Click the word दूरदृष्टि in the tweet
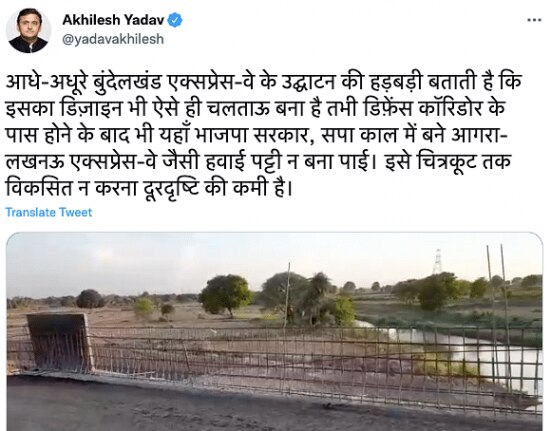This screenshot has width=551, height=431. [172, 188]
